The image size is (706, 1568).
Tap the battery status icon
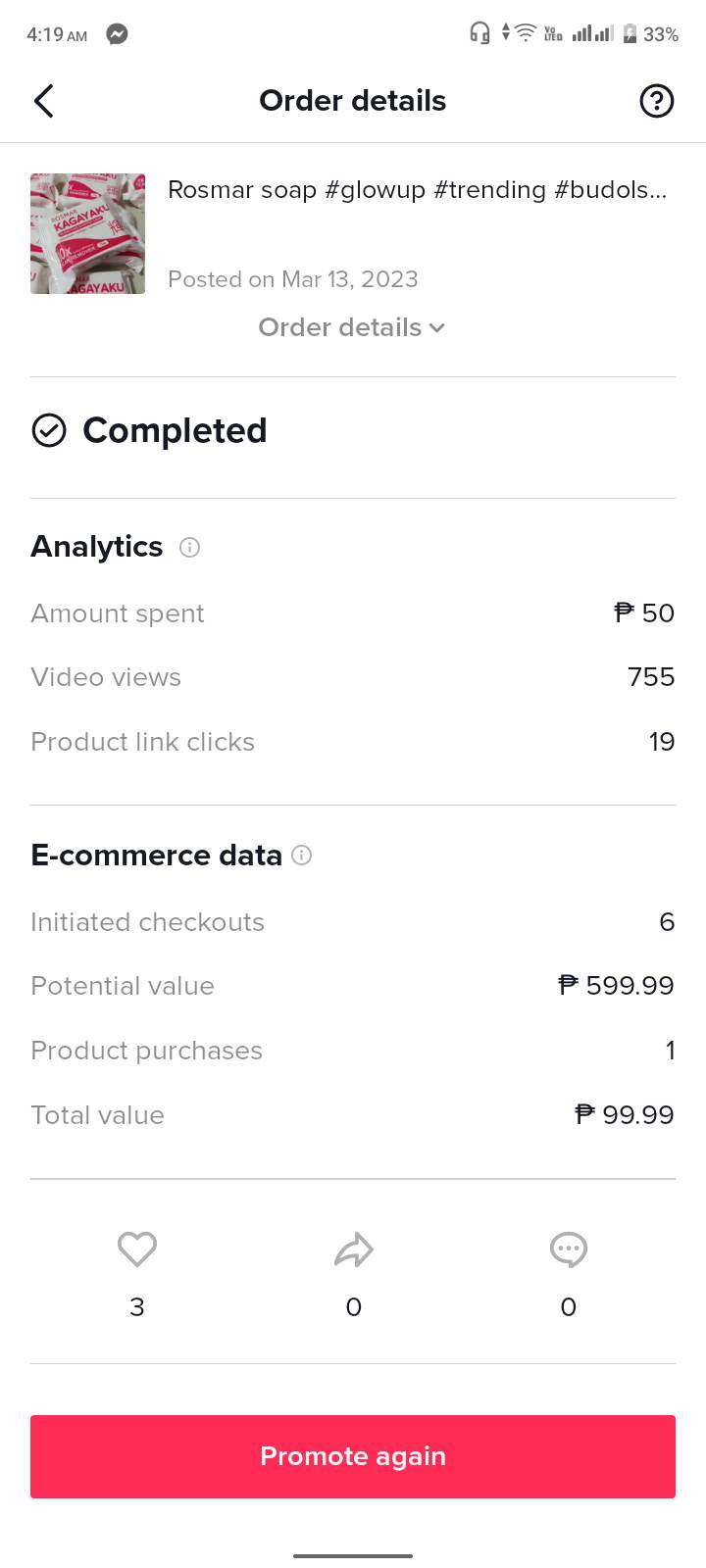[x=630, y=34]
